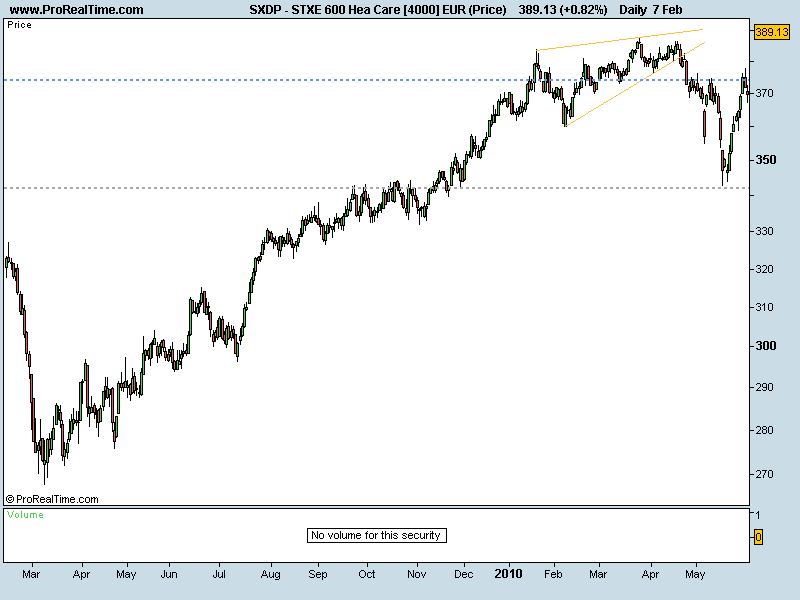Click the 389.13 (+0.82%) quote value
Screen dimensions: 800x600
tap(563, 10)
